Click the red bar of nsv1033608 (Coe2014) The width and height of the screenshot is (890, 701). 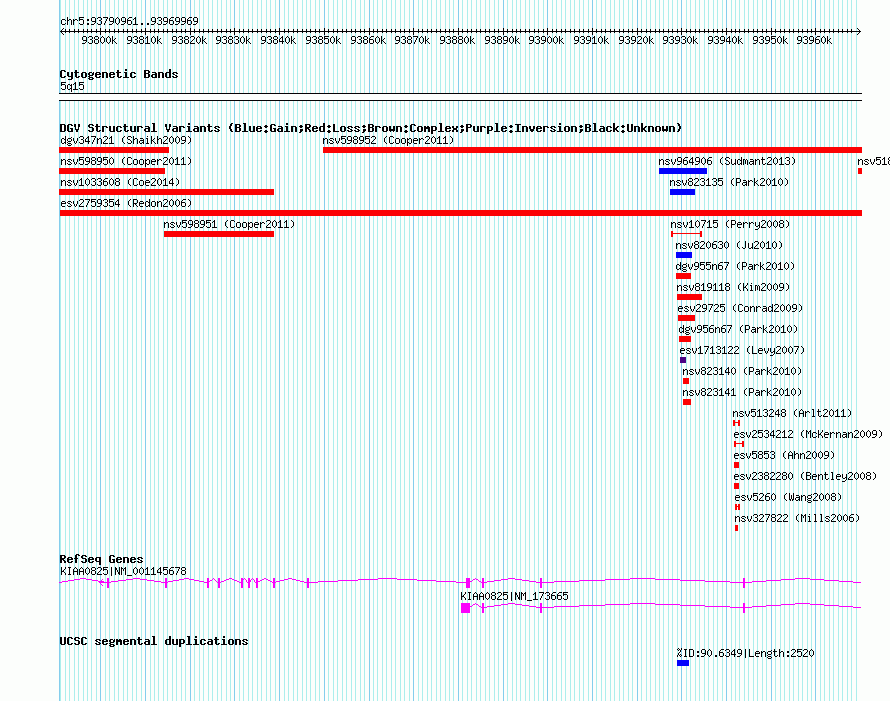166,192
